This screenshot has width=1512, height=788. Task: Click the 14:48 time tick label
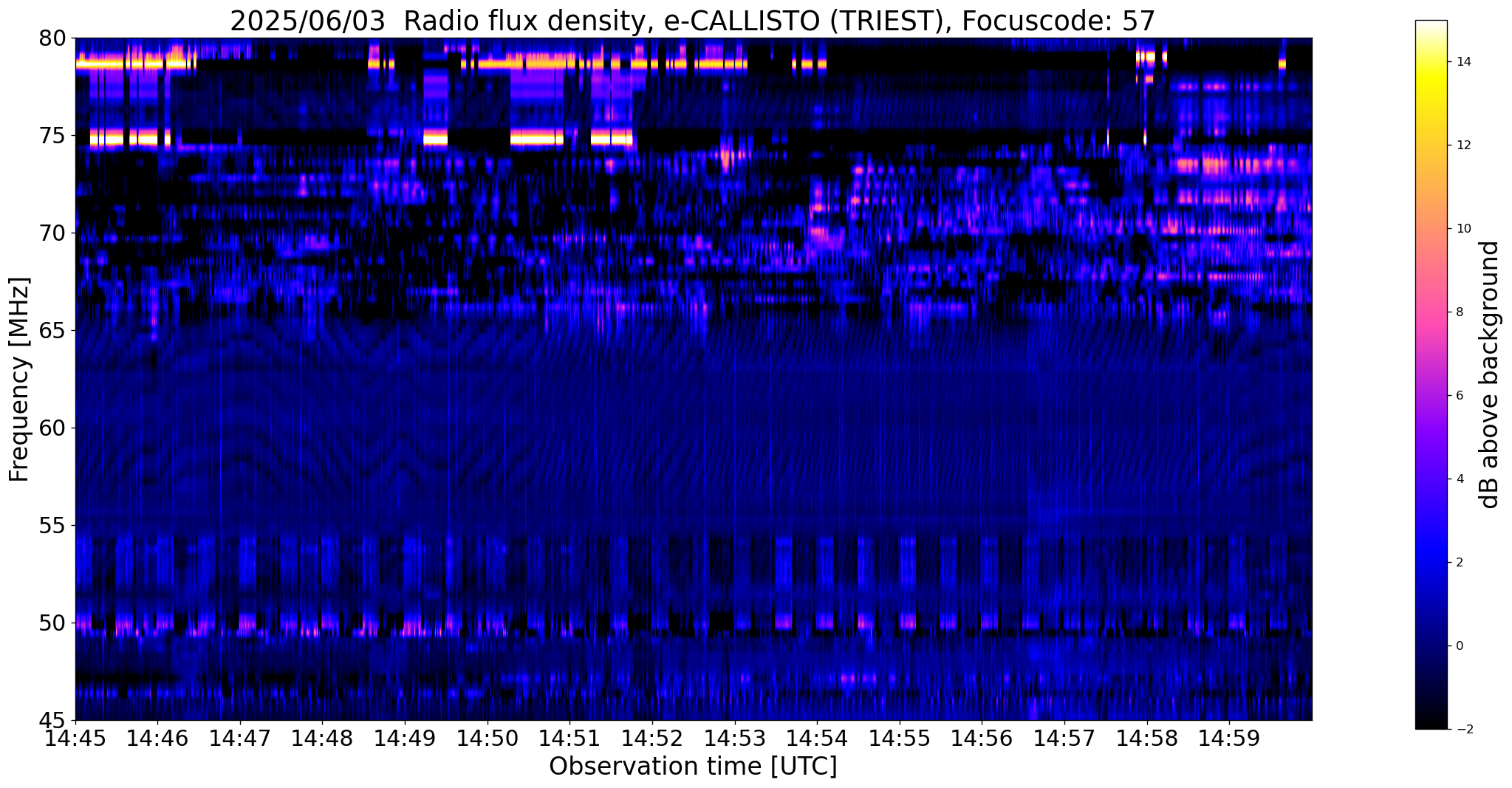pyautogui.click(x=322, y=738)
